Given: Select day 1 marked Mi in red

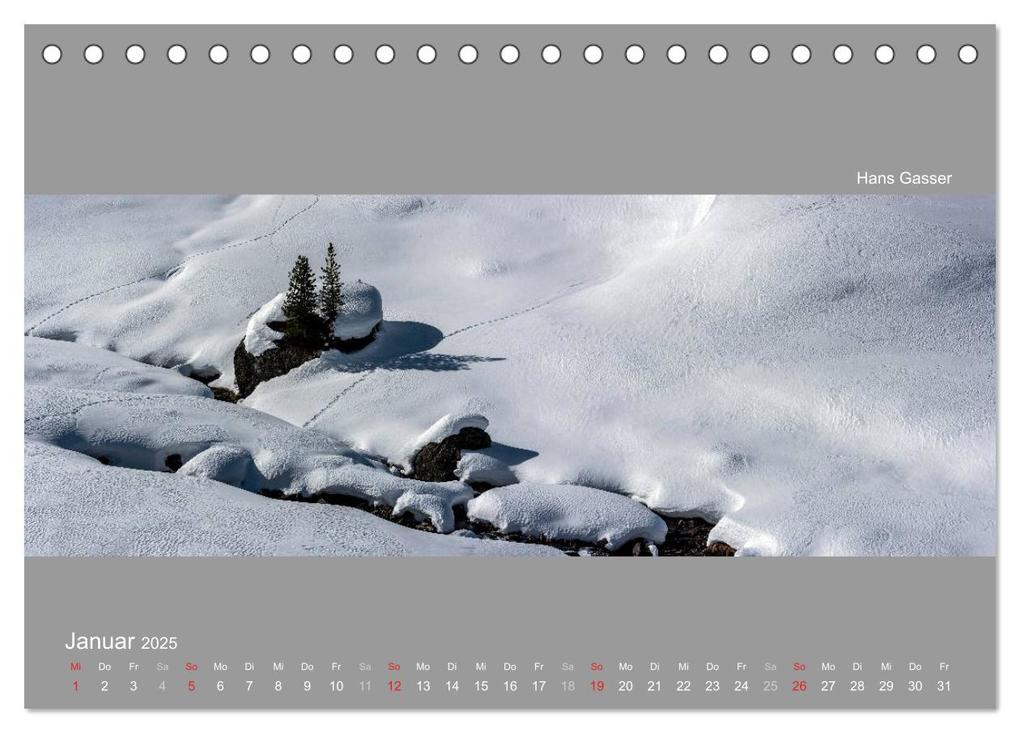Looking at the screenshot, I should pos(75,686).
